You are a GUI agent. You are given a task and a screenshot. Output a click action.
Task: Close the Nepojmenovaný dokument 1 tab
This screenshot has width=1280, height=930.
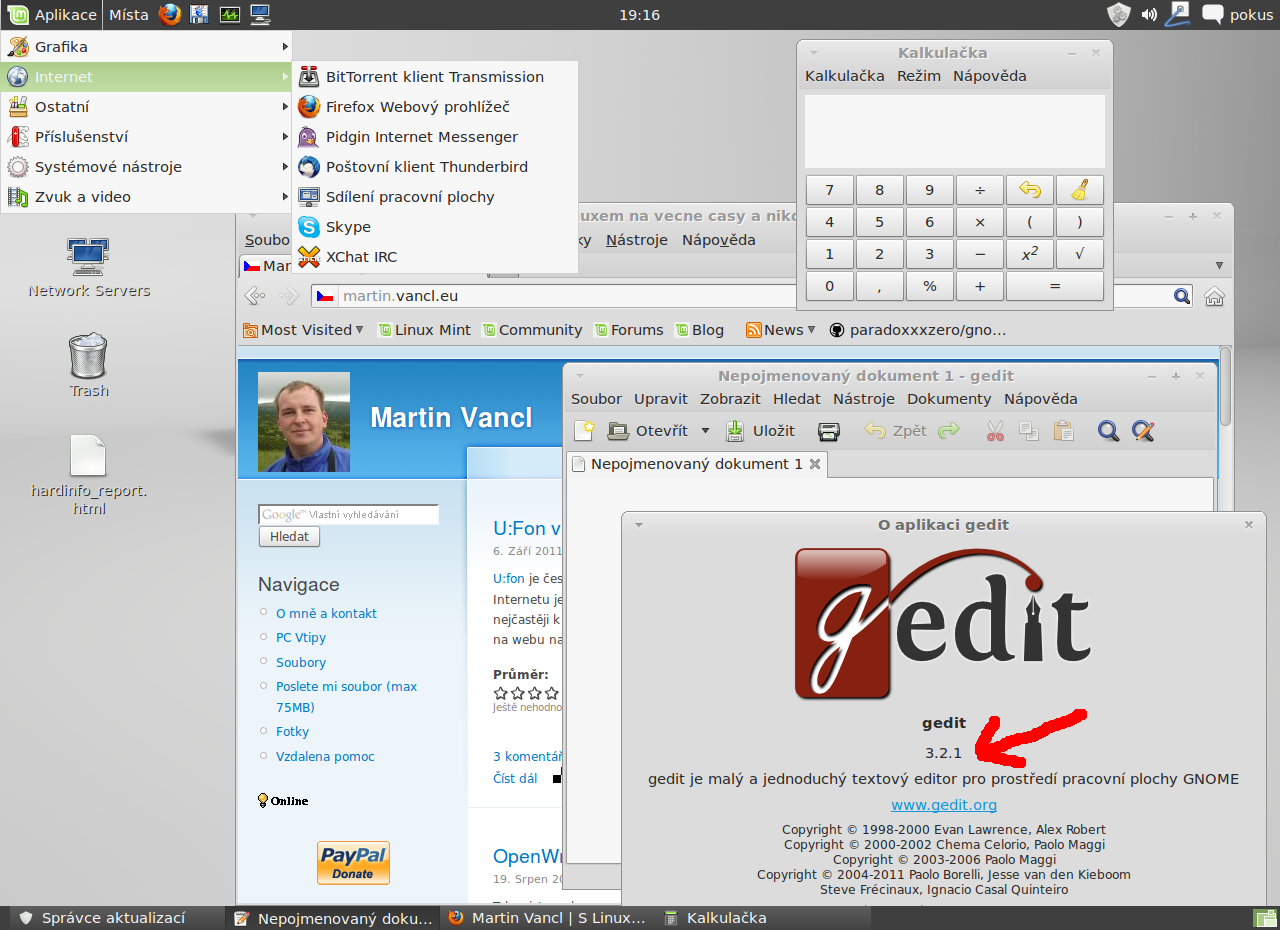click(x=815, y=464)
